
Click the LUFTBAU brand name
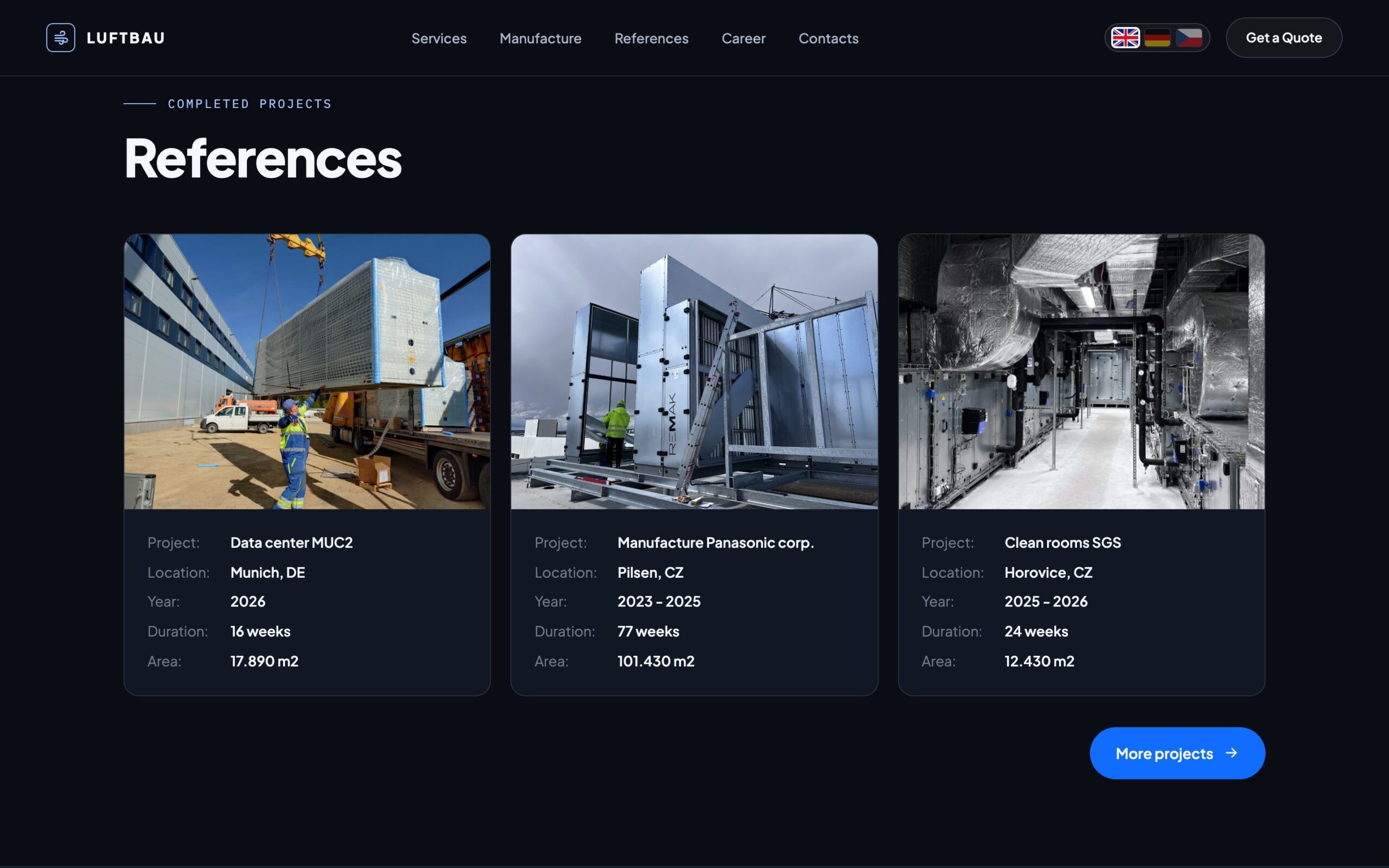click(126, 38)
